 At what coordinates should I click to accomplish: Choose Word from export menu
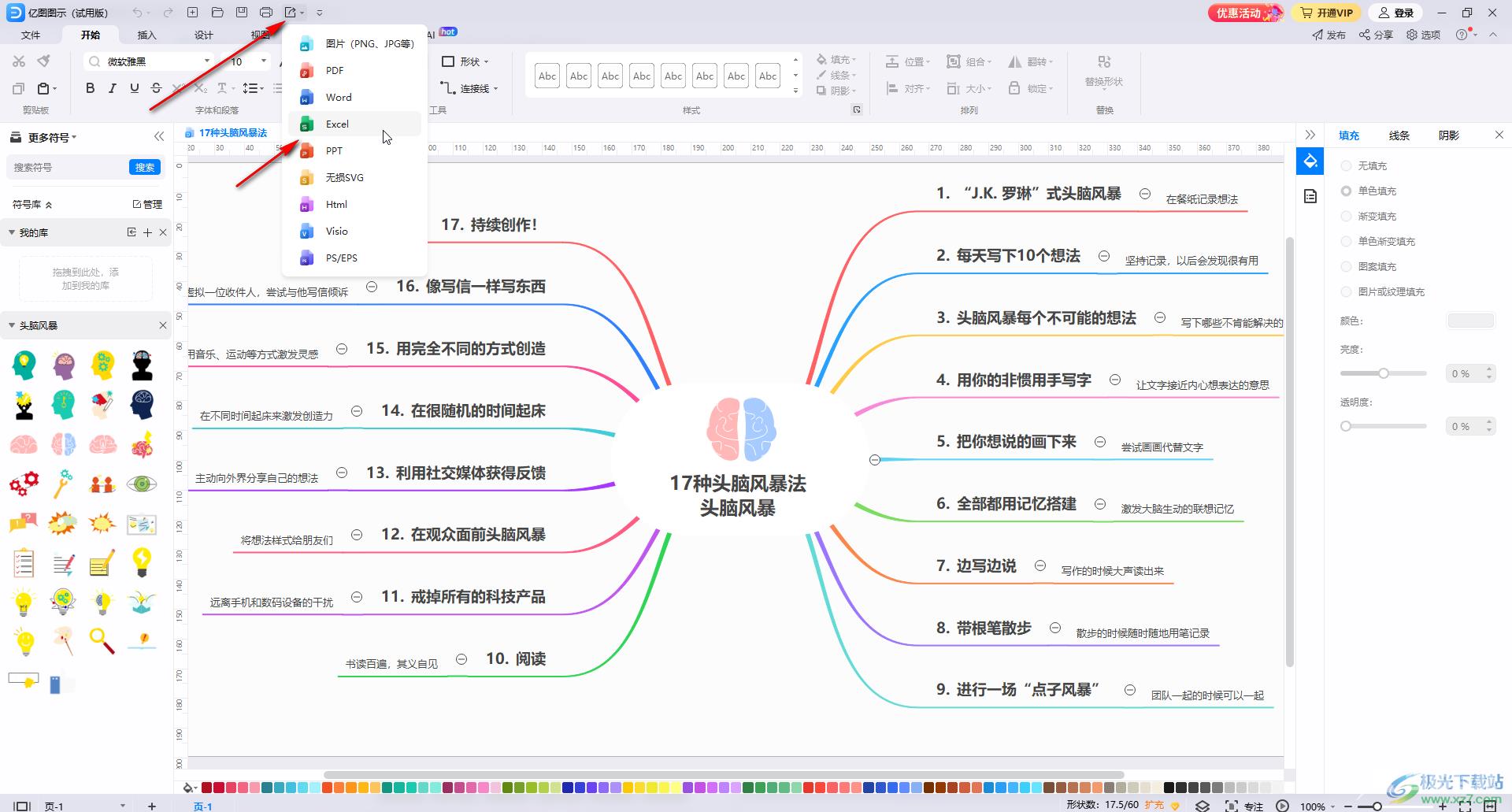[x=354, y=97]
